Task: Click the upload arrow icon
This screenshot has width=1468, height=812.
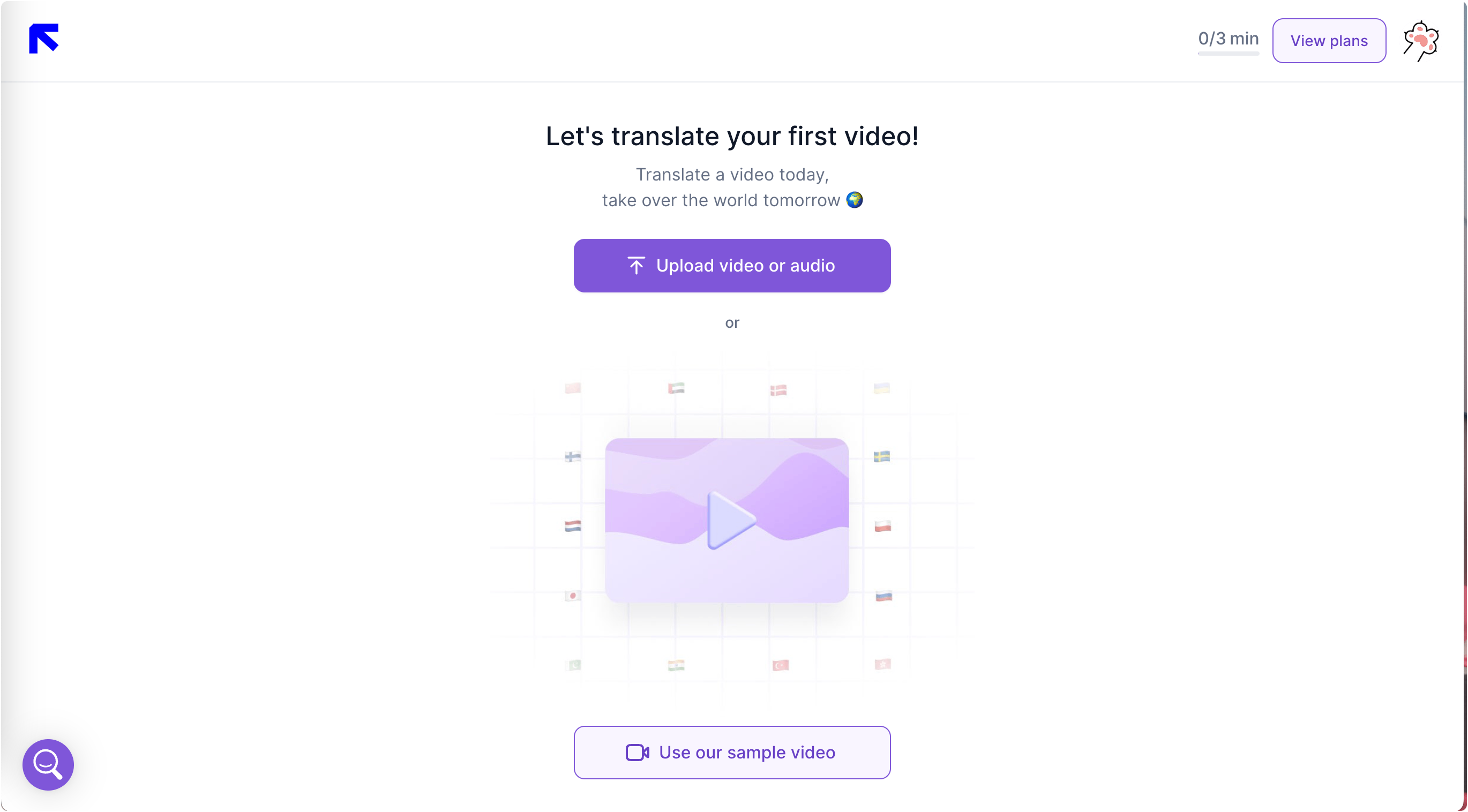Action: coord(636,266)
